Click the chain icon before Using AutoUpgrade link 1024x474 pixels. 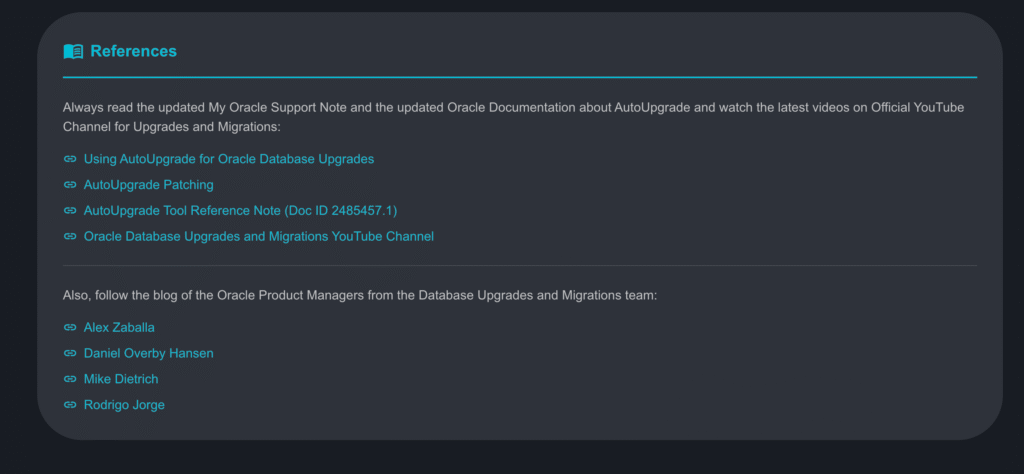(x=70, y=159)
